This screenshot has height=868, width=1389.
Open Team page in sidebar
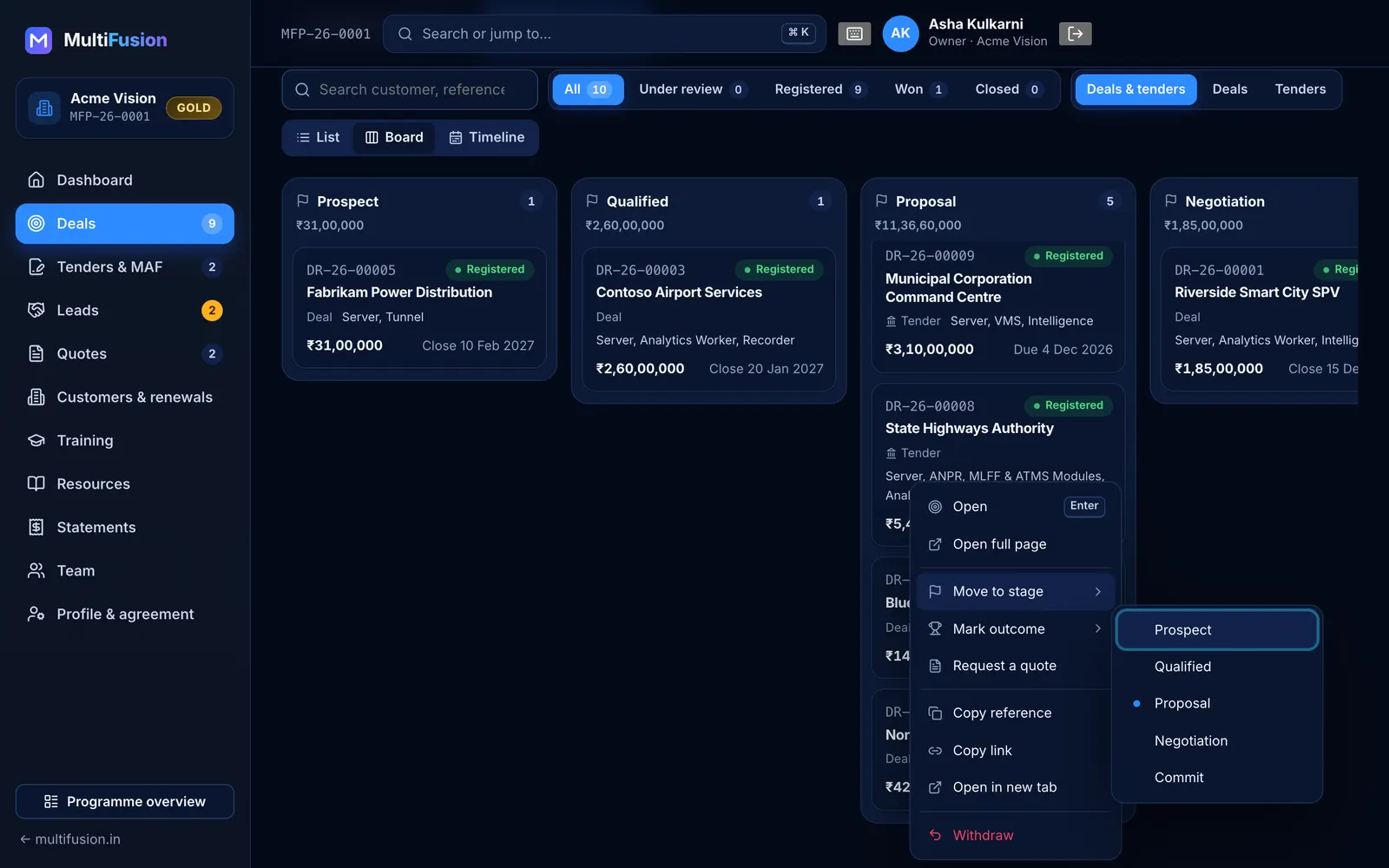tap(125, 571)
